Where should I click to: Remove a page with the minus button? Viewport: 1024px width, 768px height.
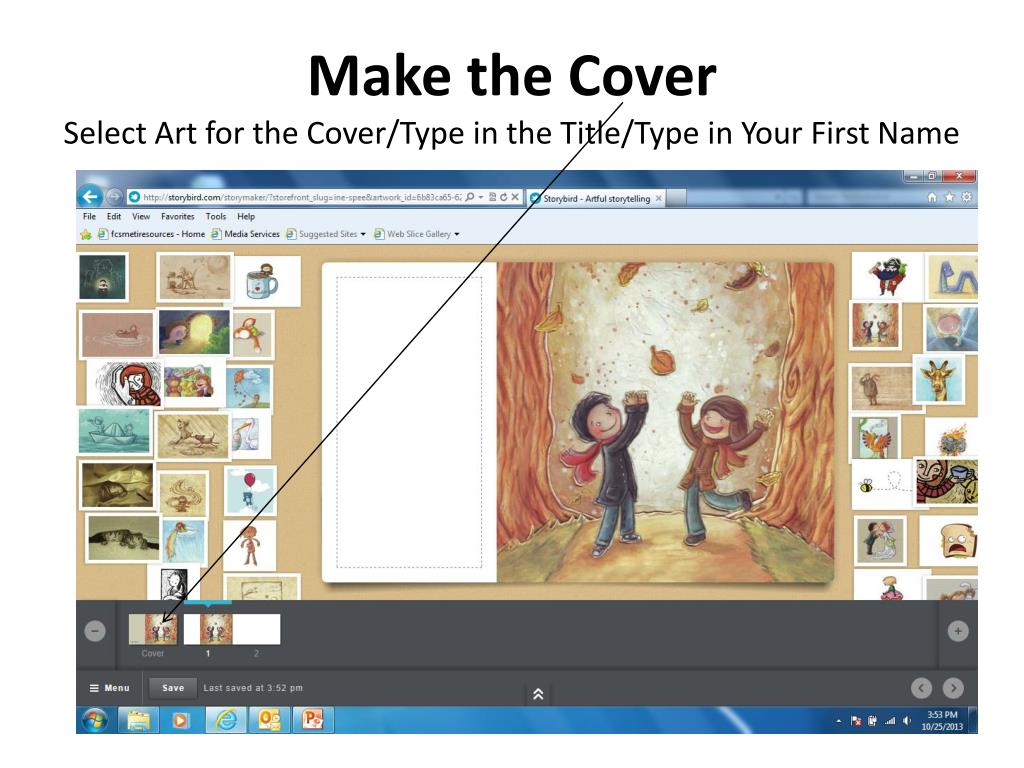click(x=95, y=631)
